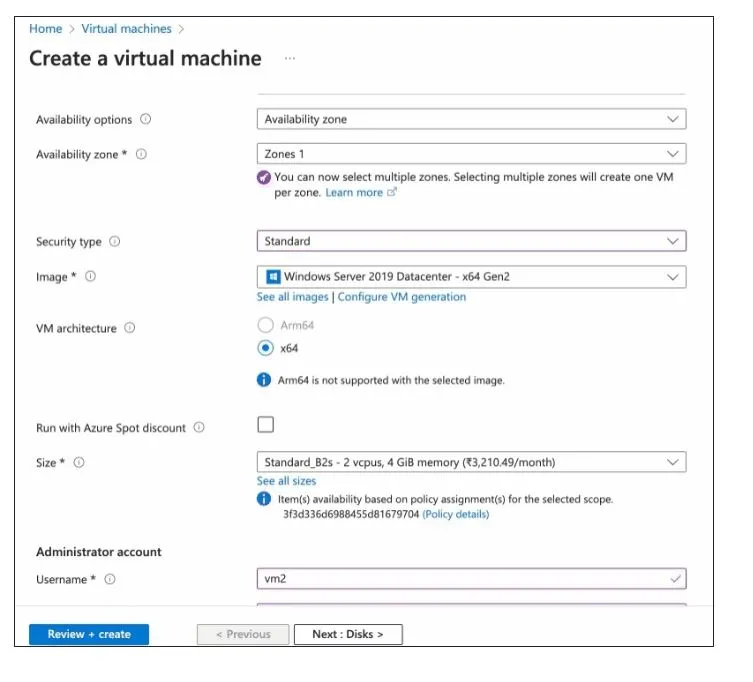Click Next : Disks button

coord(348,634)
